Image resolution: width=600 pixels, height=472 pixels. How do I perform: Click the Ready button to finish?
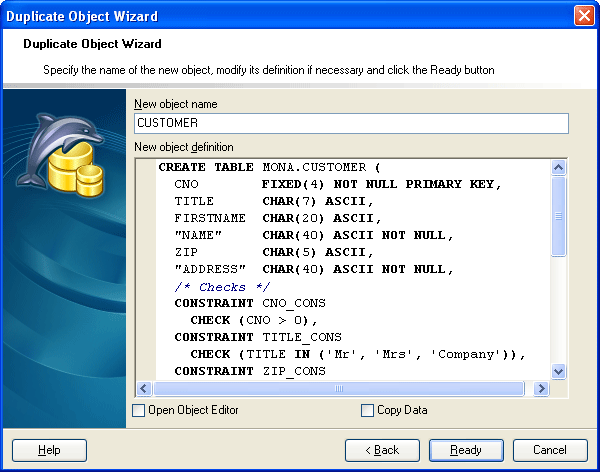click(x=466, y=450)
